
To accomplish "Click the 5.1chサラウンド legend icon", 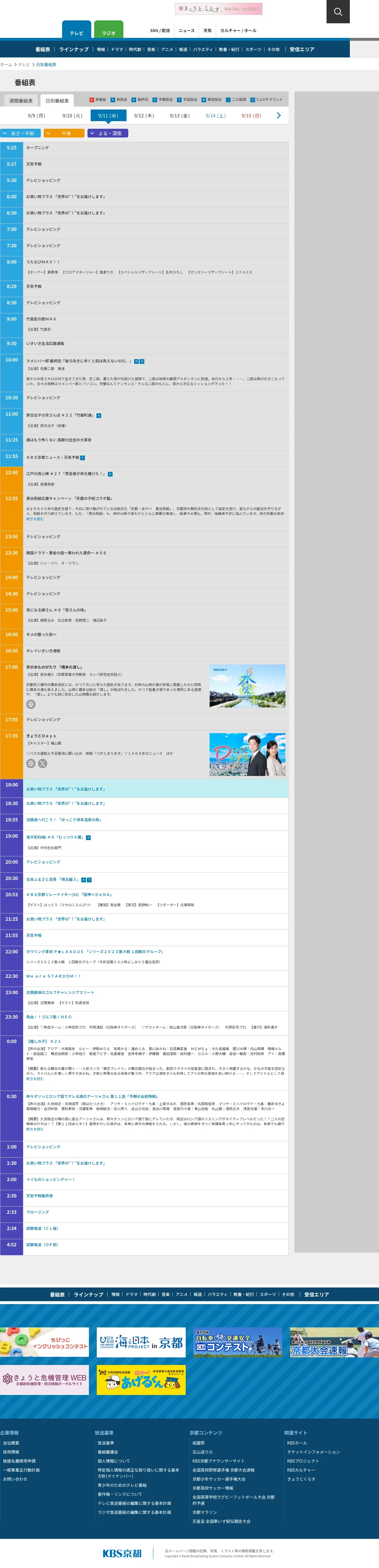I will coord(252,99).
